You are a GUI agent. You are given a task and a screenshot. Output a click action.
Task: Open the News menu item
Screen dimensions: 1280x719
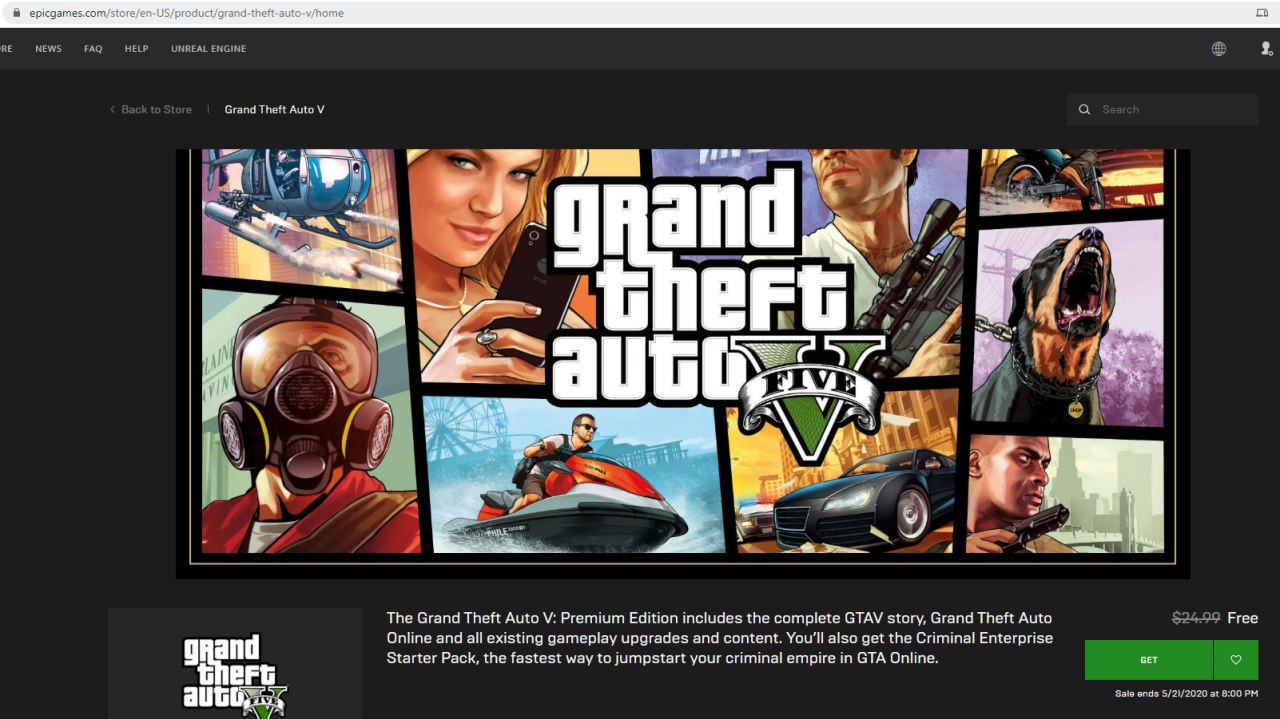pos(48,49)
